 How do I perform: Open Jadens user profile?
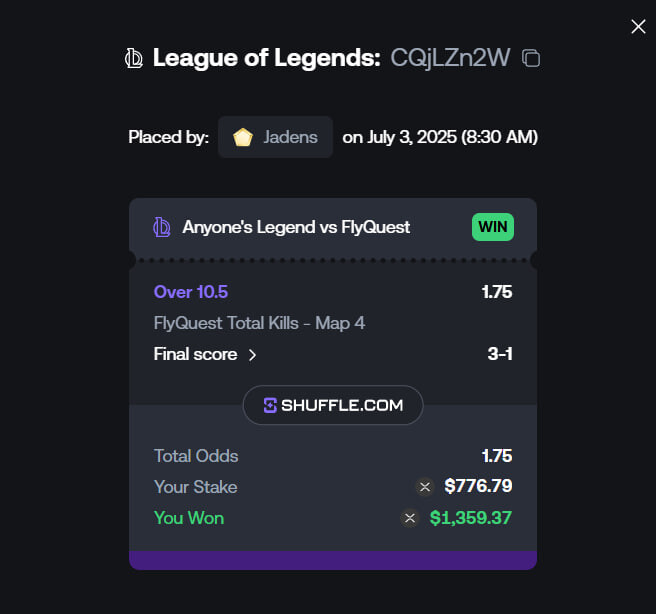click(x=275, y=137)
